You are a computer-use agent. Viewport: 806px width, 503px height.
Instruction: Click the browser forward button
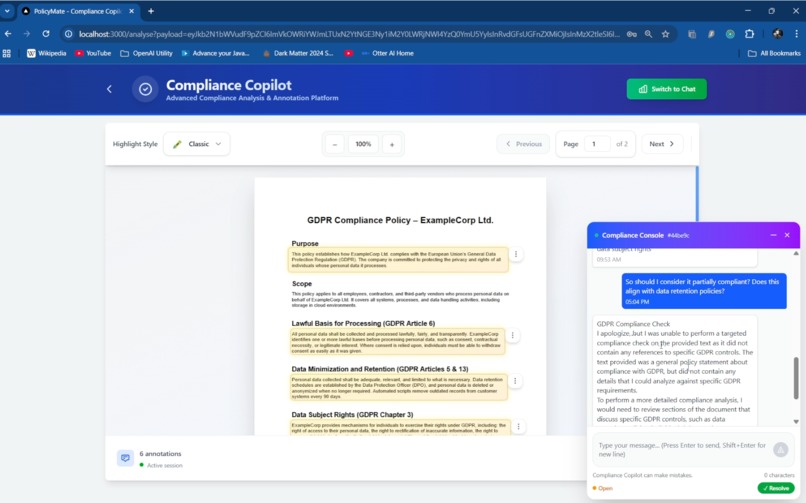coord(27,34)
